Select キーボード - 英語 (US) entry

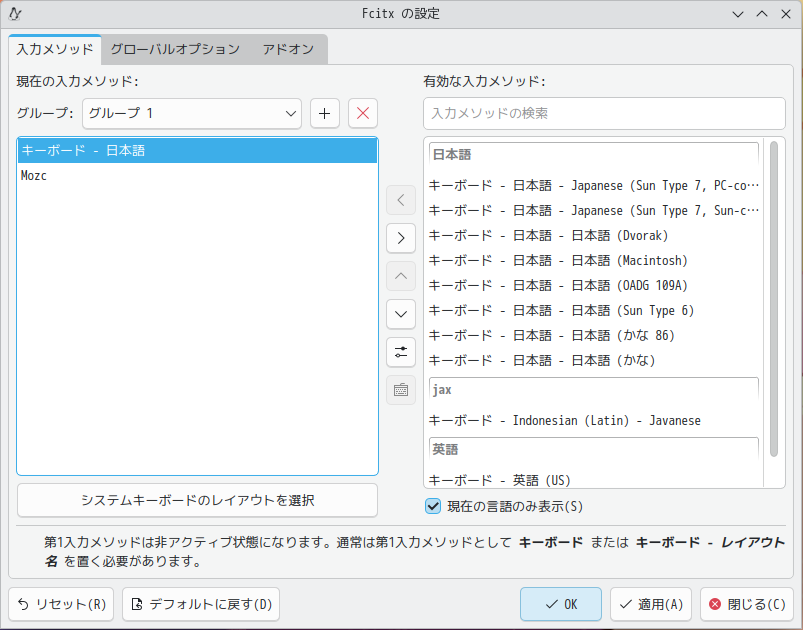click(593, 480)
